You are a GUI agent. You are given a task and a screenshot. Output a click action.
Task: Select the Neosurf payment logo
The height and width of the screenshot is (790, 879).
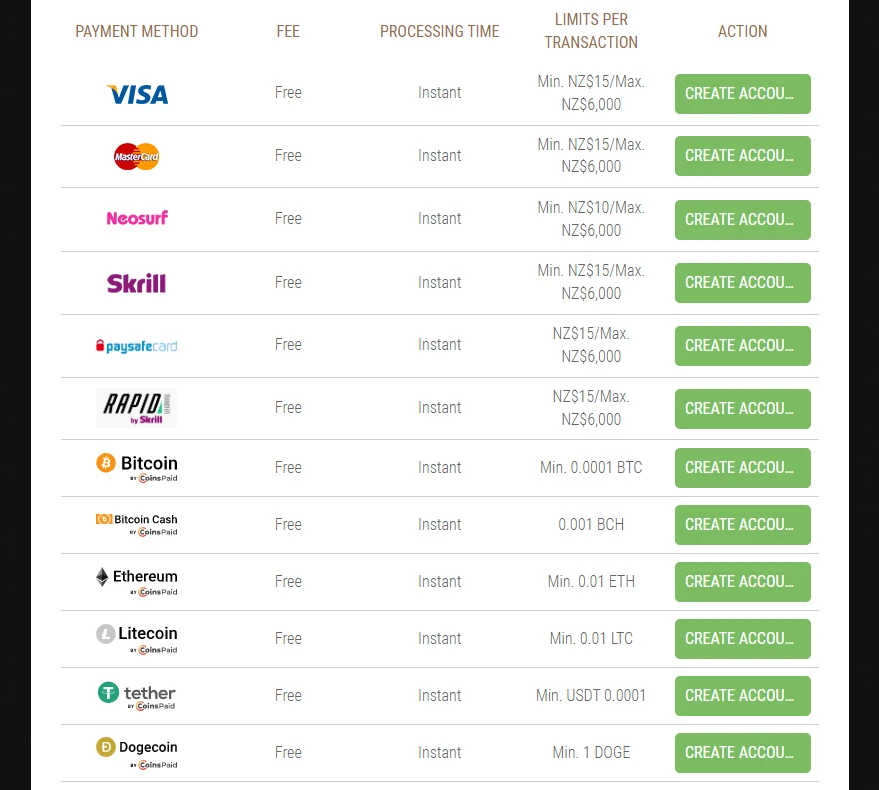coord(137,218)
